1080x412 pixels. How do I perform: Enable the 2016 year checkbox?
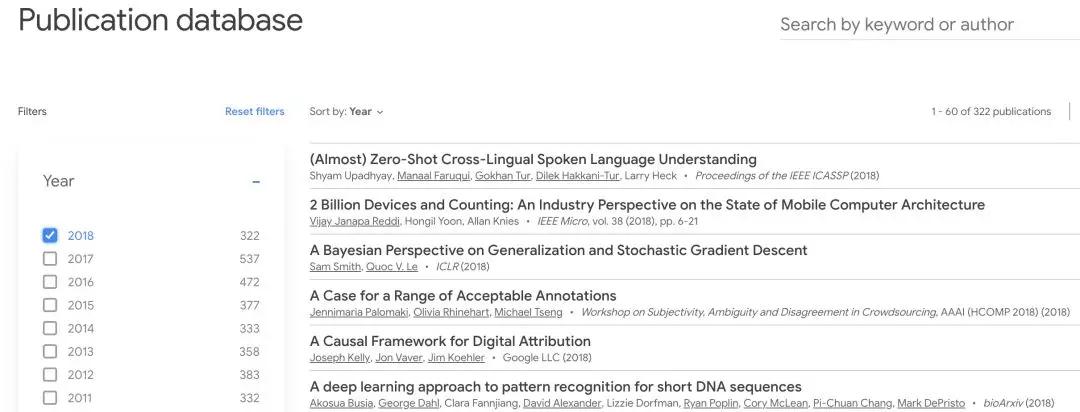[50, 282]
